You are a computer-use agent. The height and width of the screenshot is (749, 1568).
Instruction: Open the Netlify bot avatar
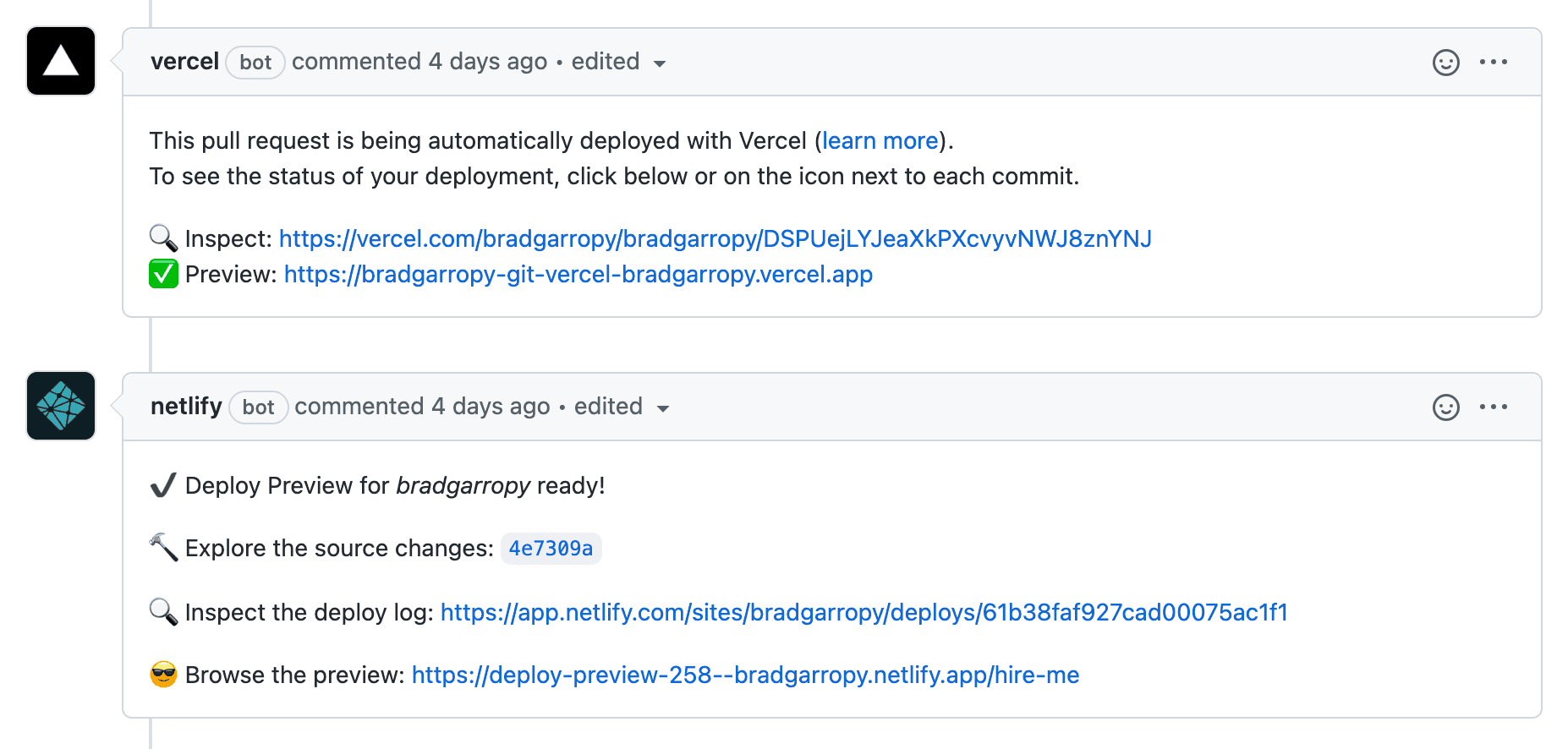click(x=61, y=406)
